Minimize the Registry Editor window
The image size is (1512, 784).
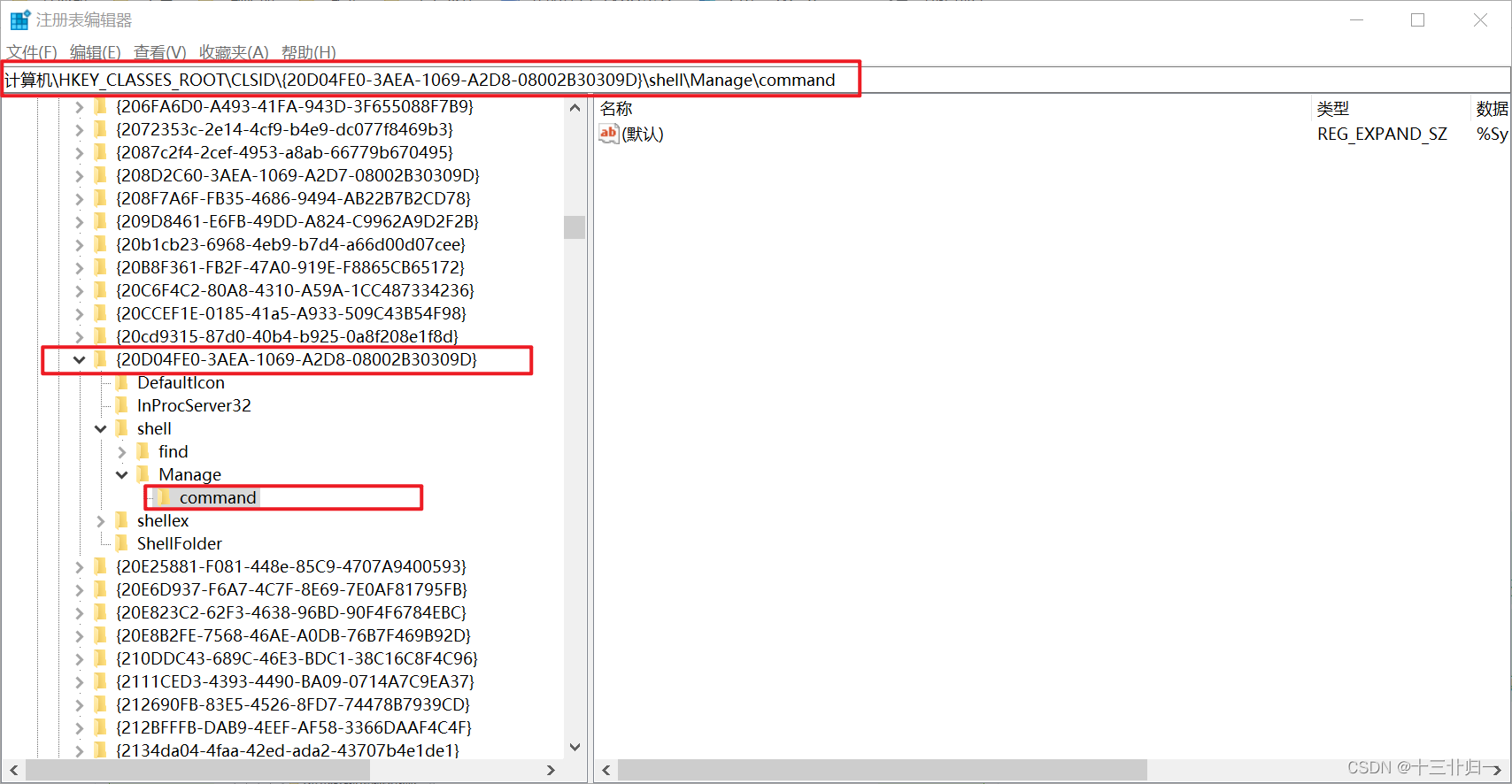pos(1356,19)
